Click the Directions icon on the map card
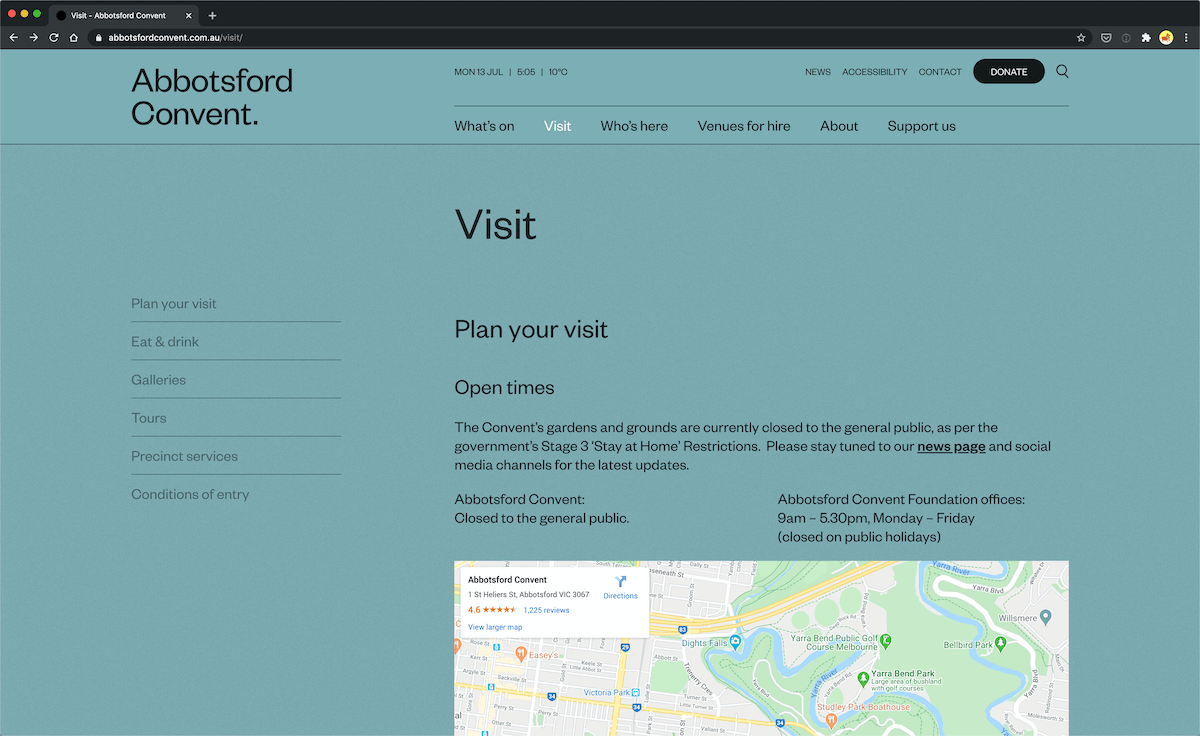Viewport: 1200px width, 736px height. (x=620, y=581)
